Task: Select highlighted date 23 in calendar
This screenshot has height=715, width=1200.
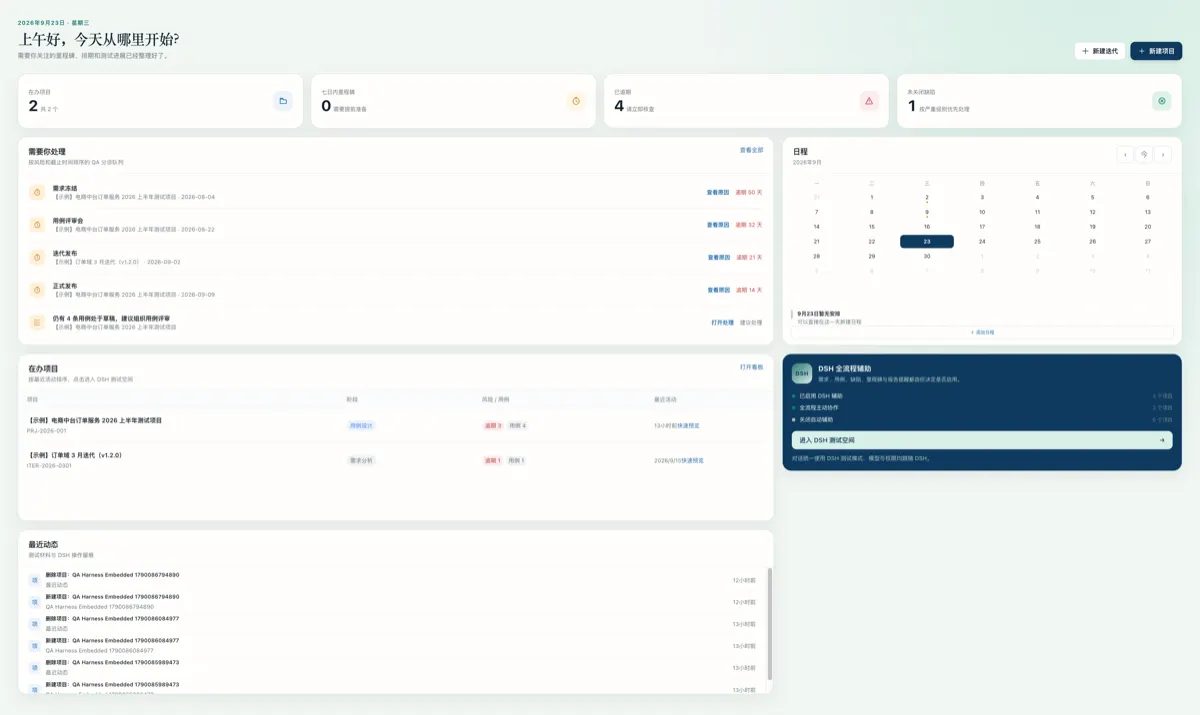Action: pos(927,241)
